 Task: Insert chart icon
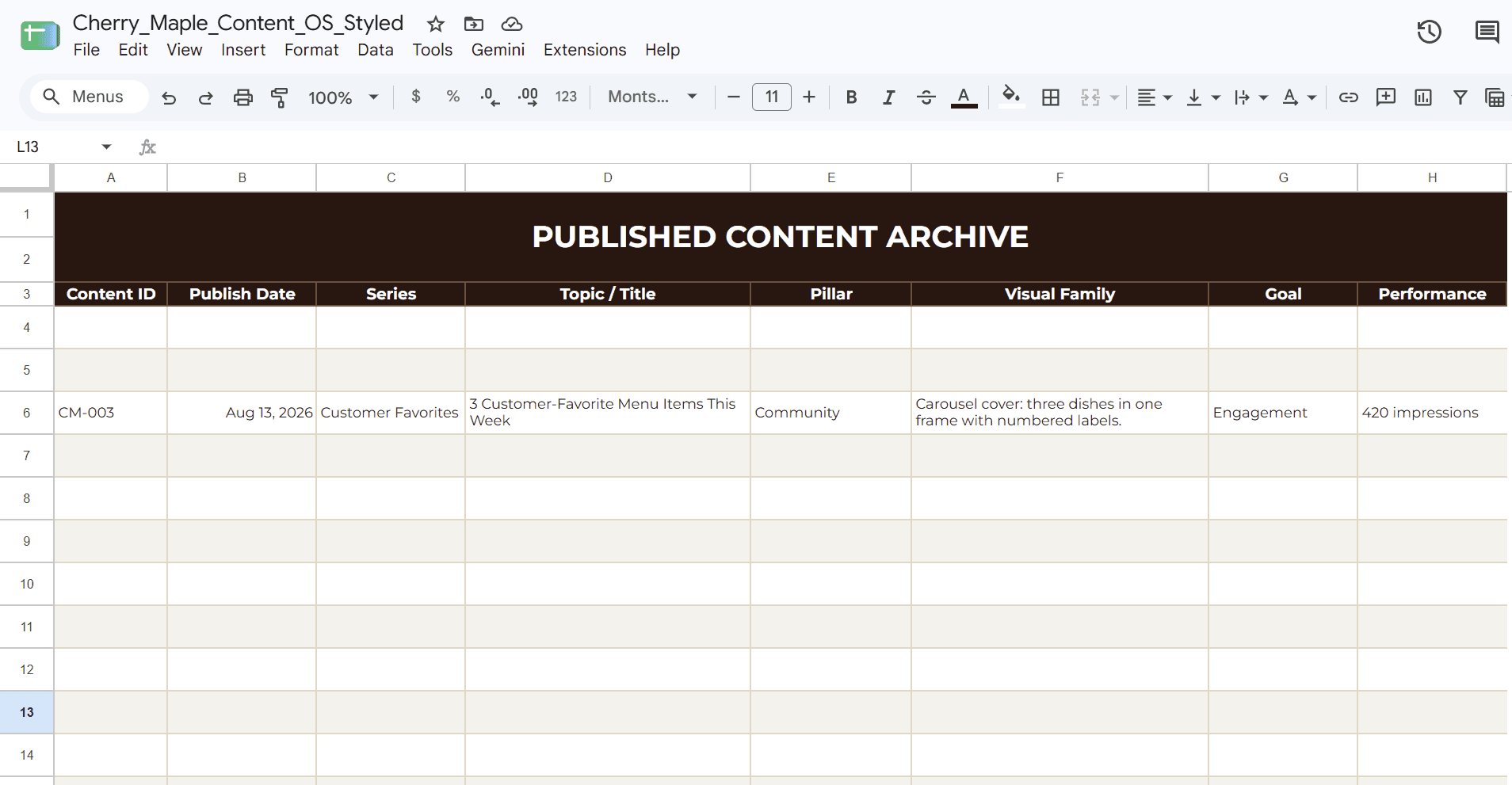pos(1423,97)
